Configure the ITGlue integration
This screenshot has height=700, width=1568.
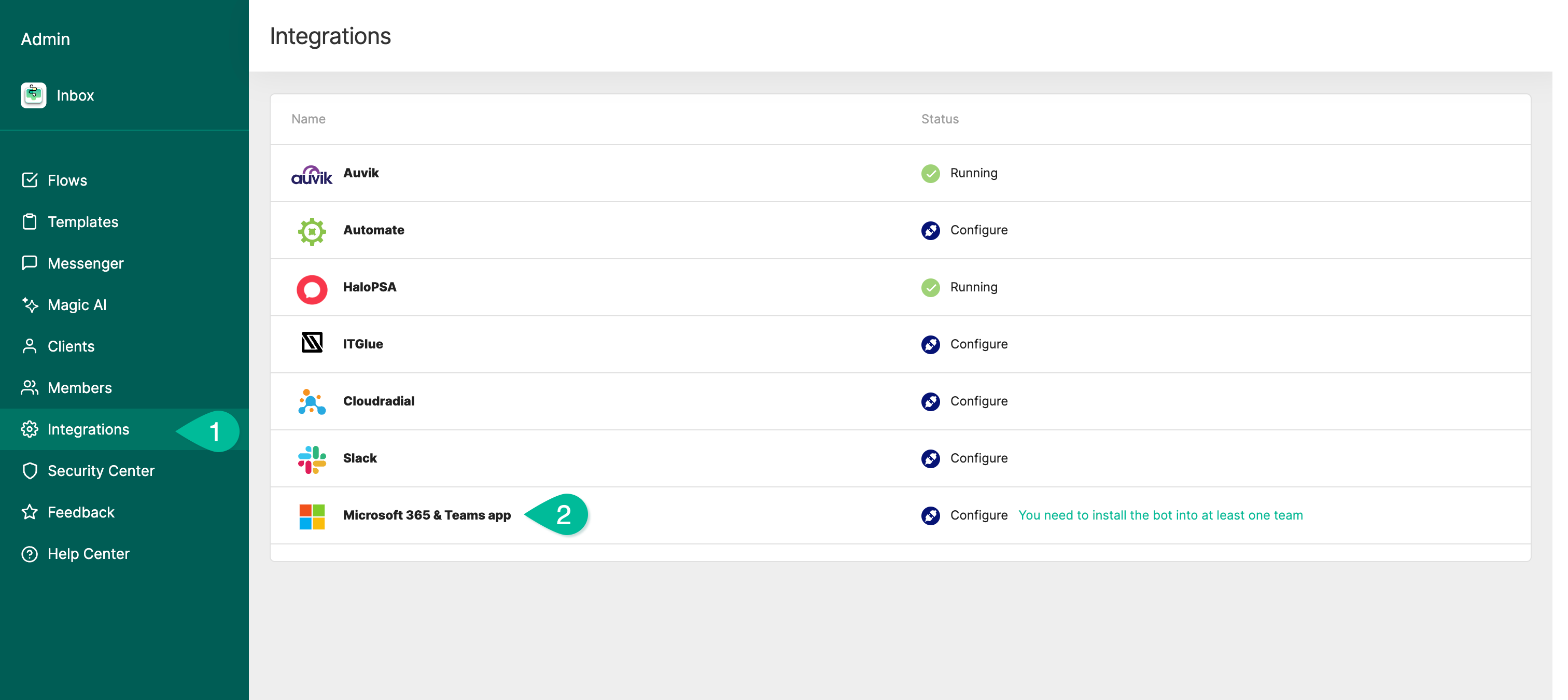[x=979, y=344]
